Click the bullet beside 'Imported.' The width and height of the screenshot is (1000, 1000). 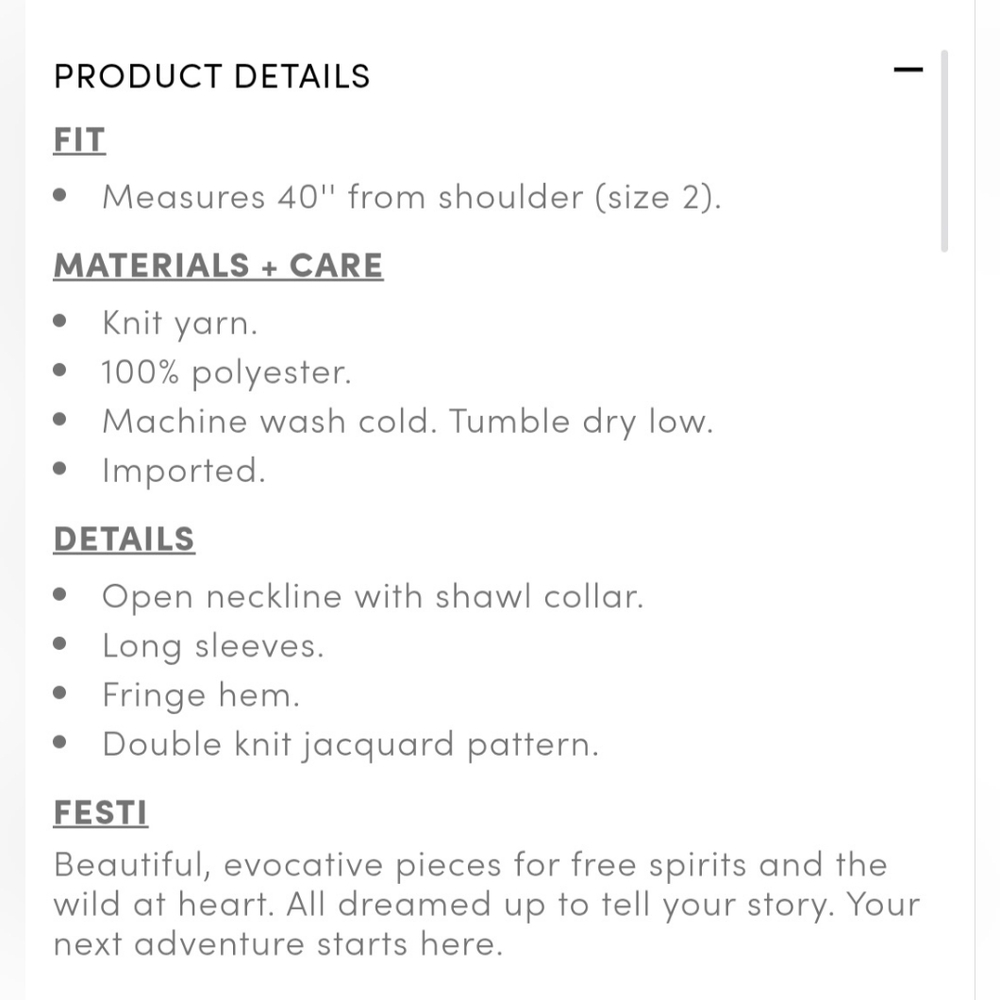tap(62, 469)
